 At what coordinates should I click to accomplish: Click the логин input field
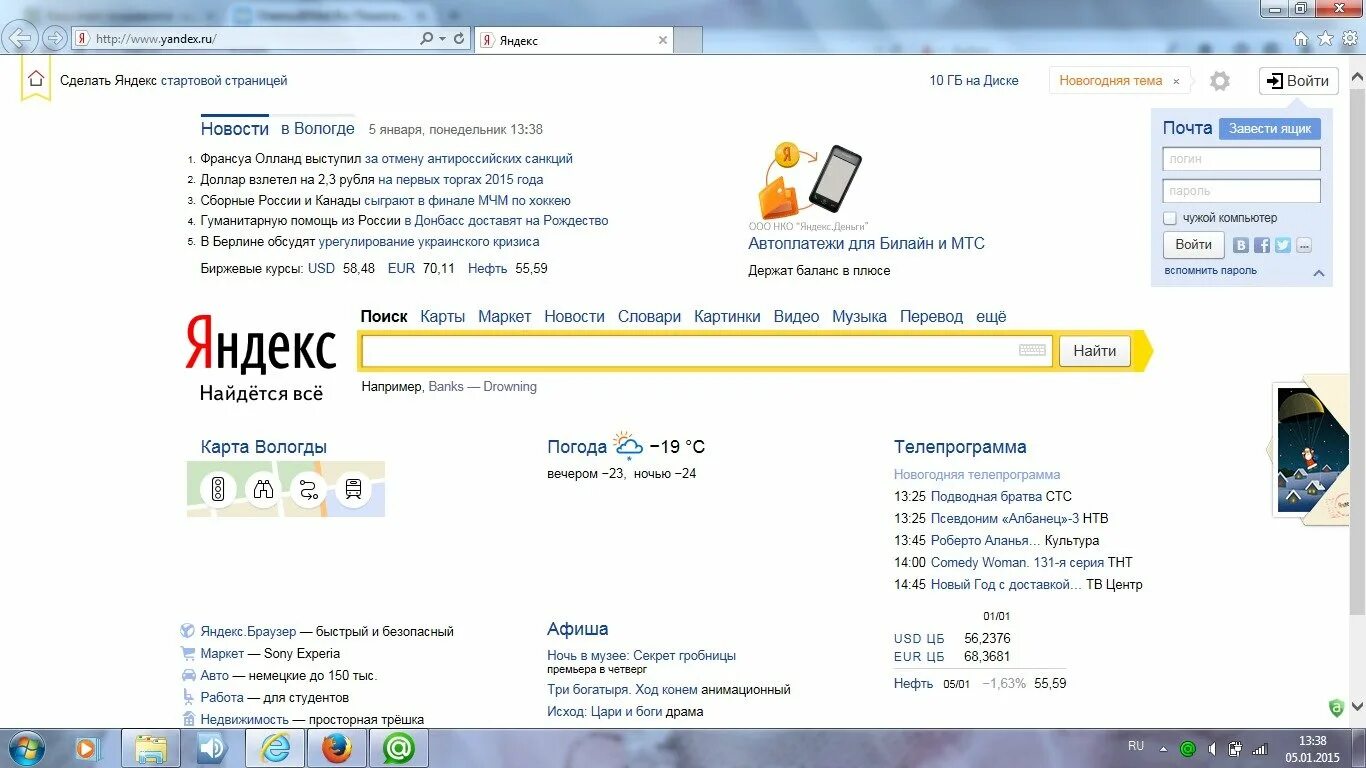1241,158
